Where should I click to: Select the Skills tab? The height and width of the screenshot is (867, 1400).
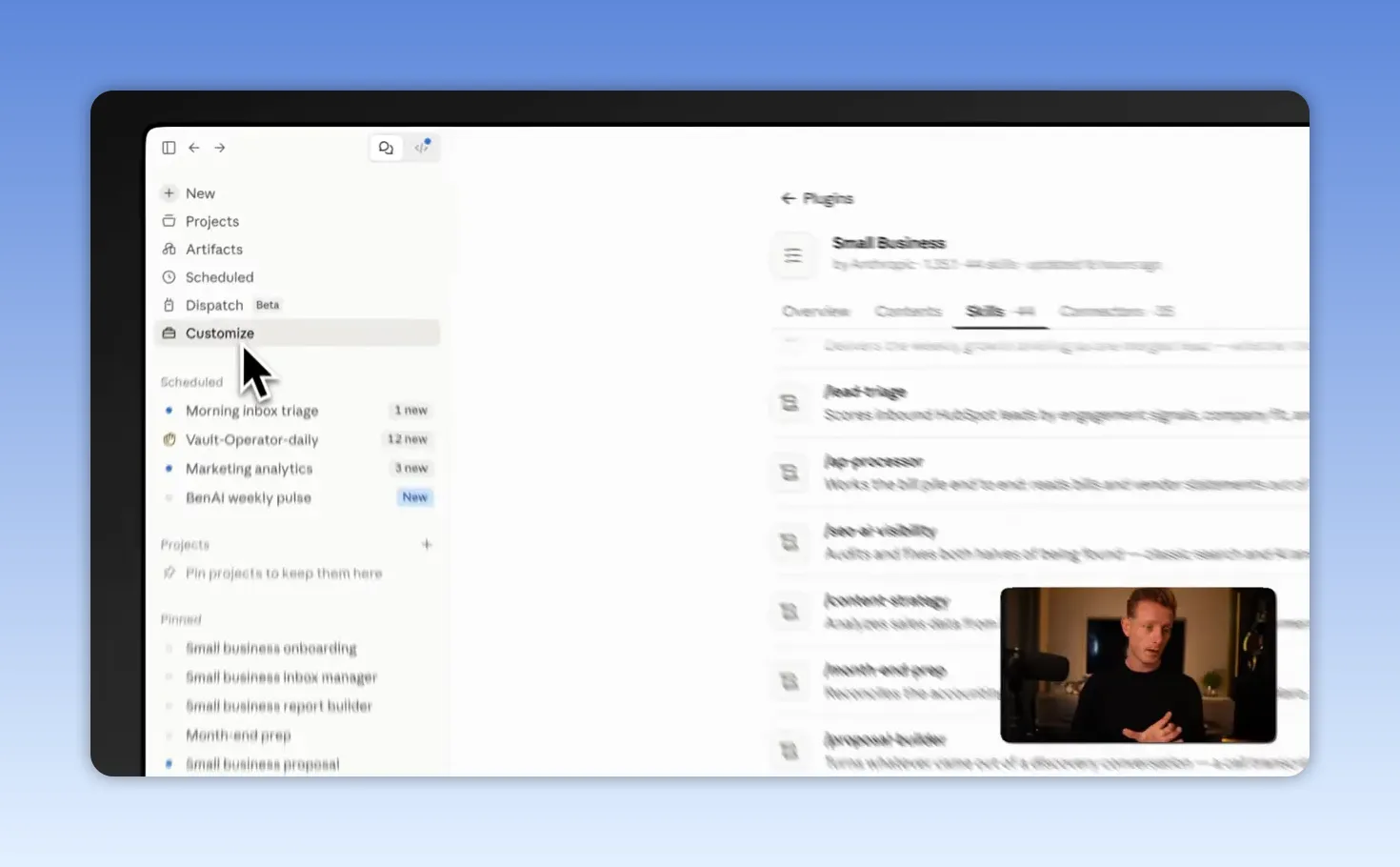1000,312
